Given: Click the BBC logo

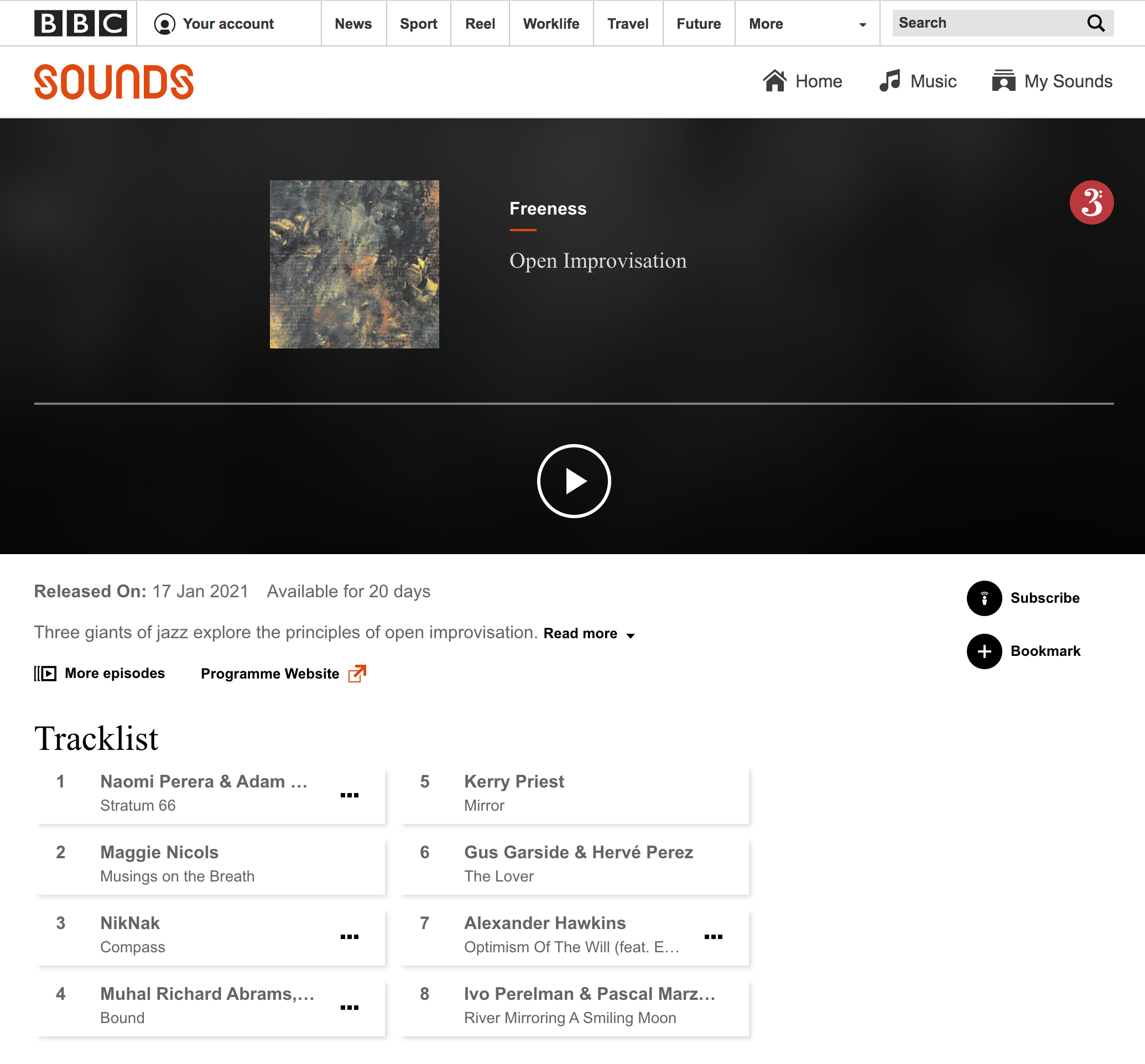Looking at the screenshot, I should [81, 23].
